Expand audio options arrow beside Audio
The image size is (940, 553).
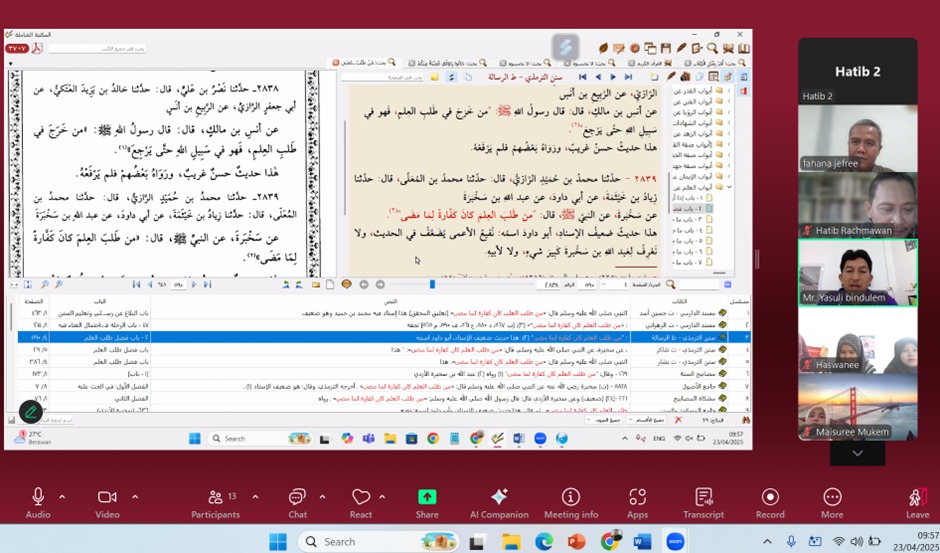pyautogui.click(x=62, y=497)
